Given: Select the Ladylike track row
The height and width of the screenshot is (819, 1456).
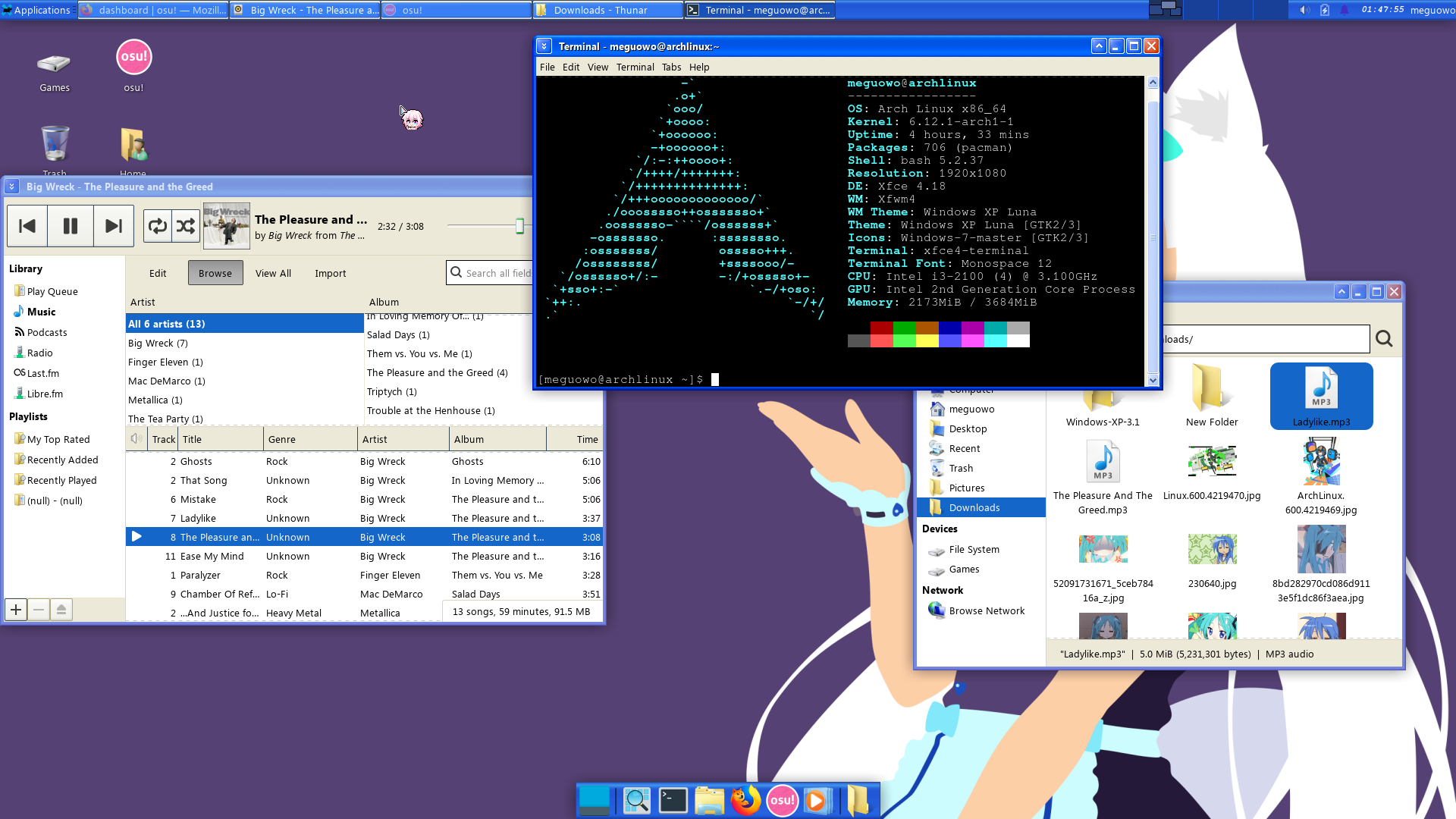Looking at the screenshot, I should (364, 518).
